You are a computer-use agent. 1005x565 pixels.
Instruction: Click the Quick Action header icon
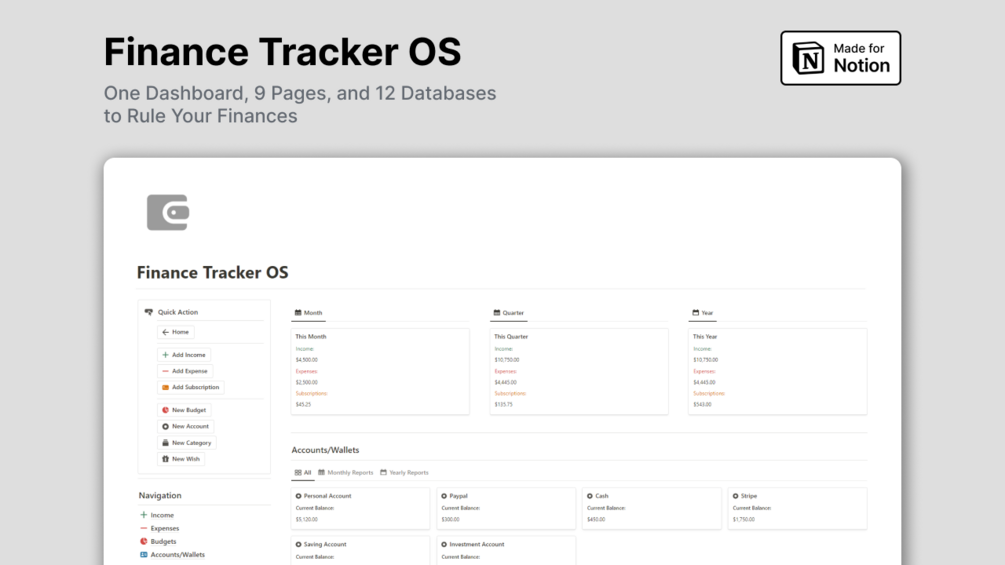point(149,312)
